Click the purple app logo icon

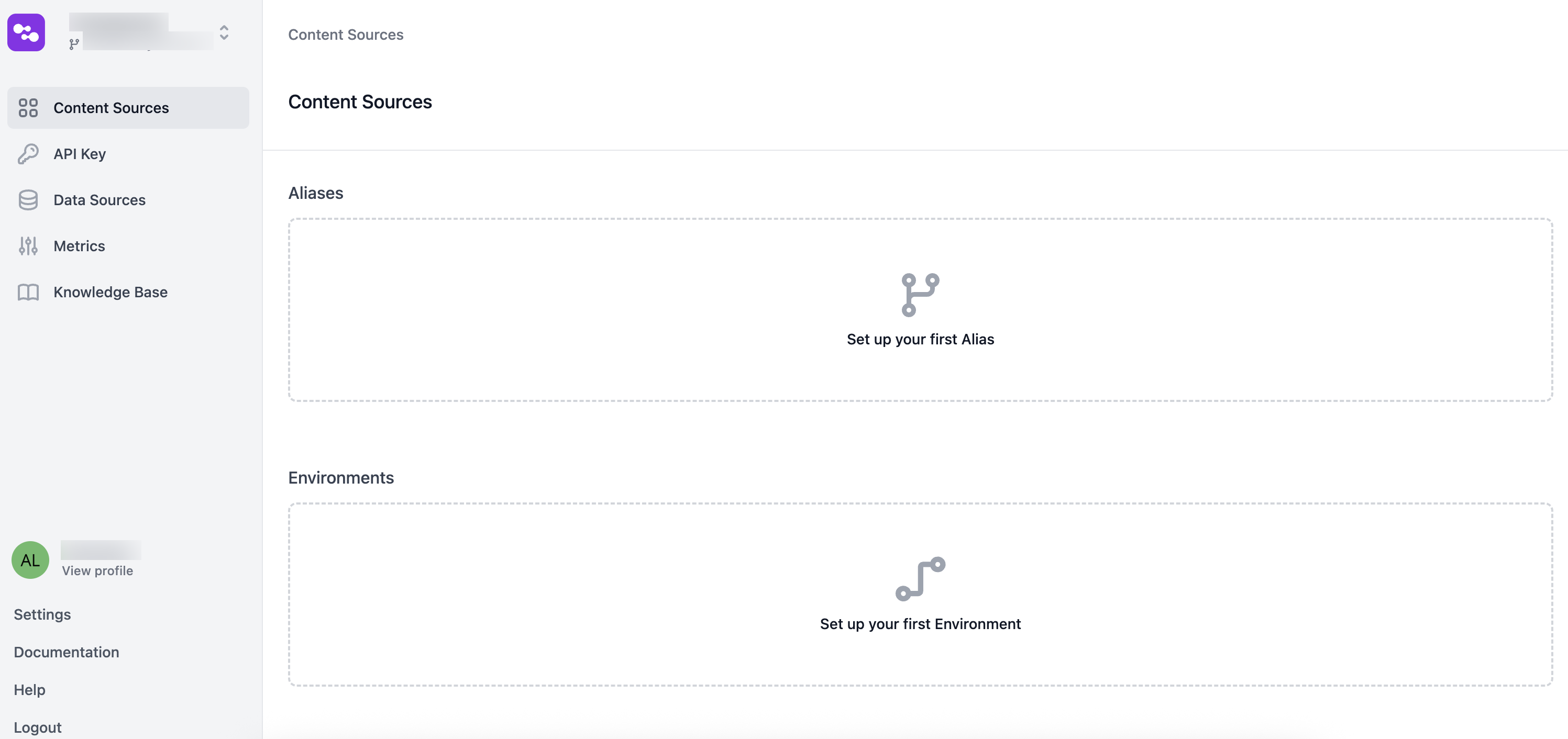pos(26,32)
